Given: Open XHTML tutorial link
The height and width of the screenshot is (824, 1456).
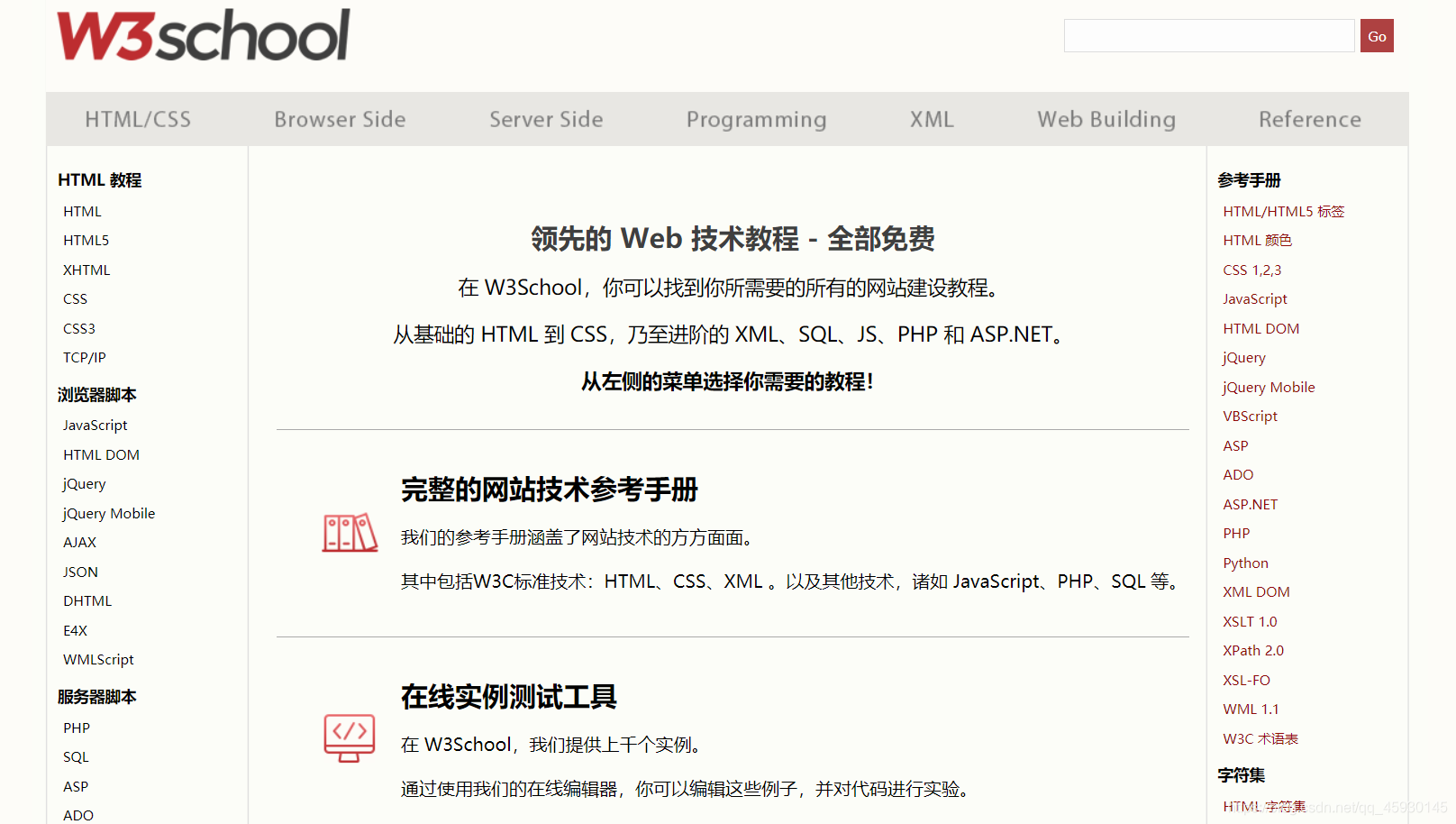Looking at the screenshot, I should point(86,270).
